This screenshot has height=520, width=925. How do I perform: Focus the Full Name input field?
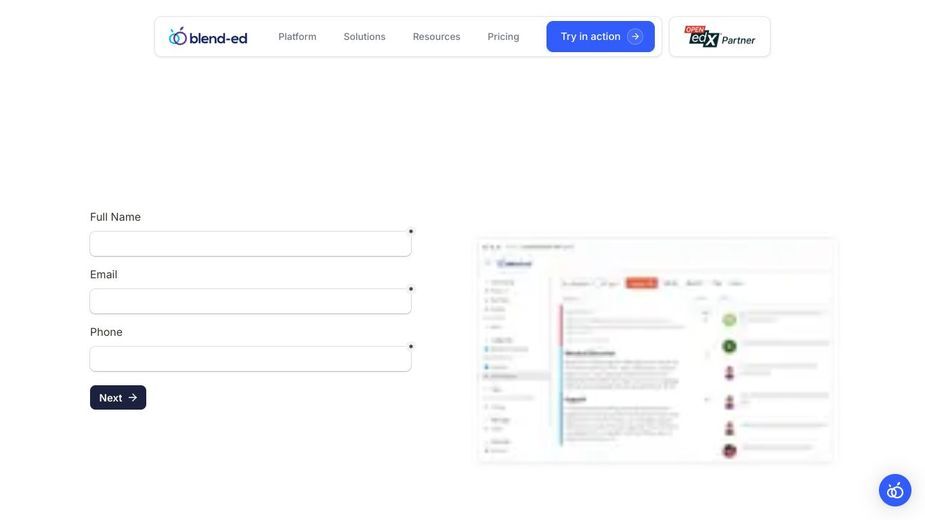(x=250, y=244)
